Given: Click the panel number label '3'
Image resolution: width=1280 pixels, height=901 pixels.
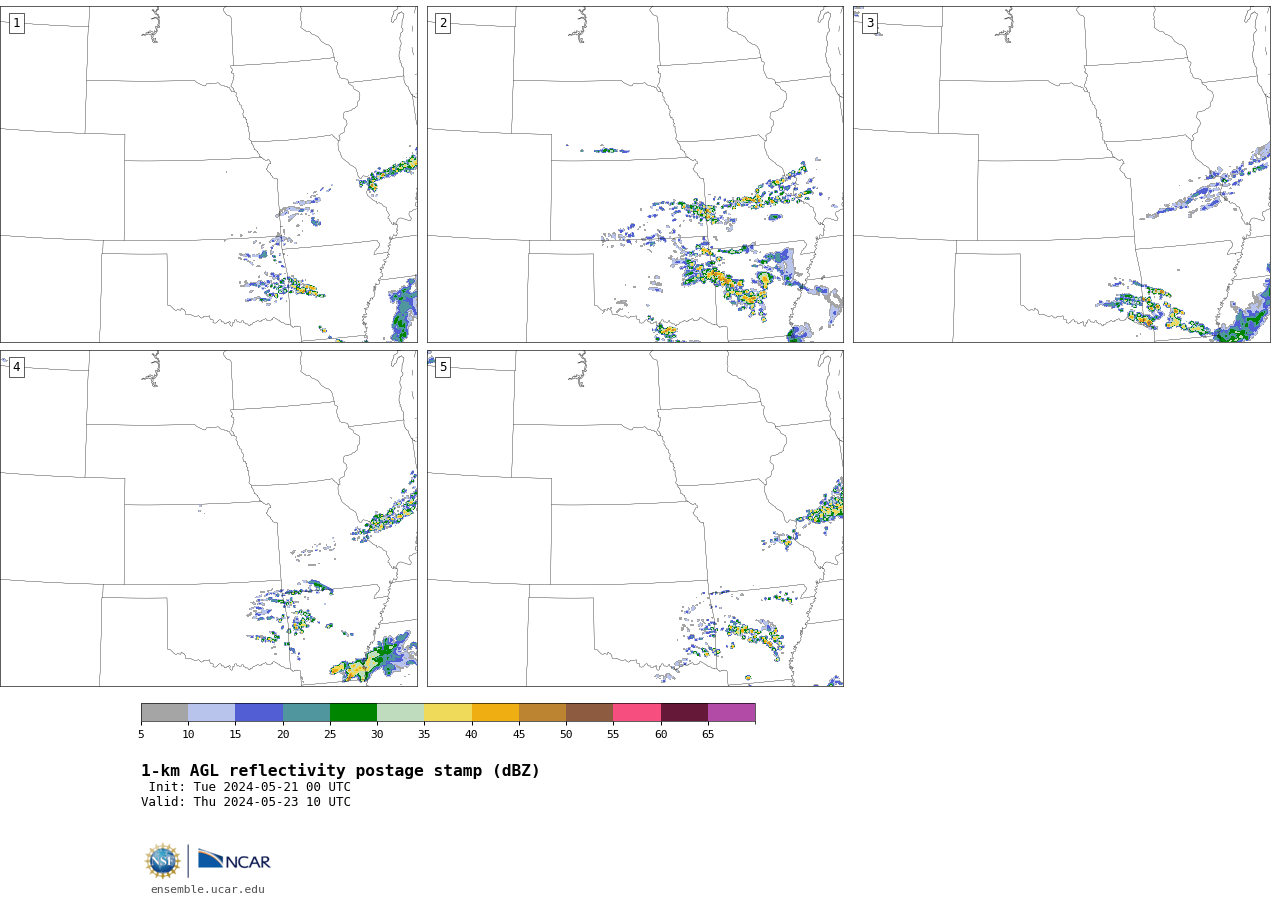Looking at the screenshot, I should pos(869,23).
